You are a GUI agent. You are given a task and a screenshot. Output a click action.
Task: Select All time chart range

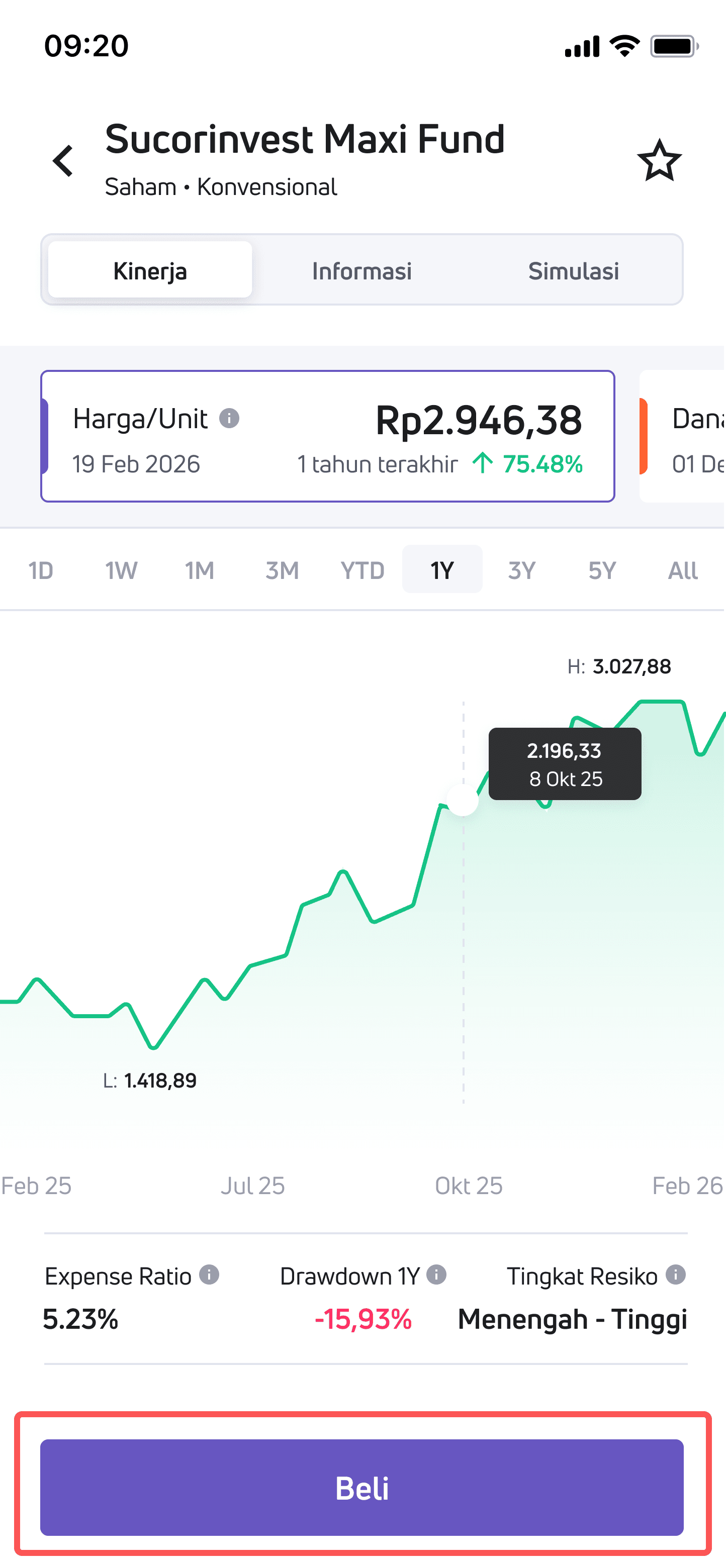(x=683, y=570)
